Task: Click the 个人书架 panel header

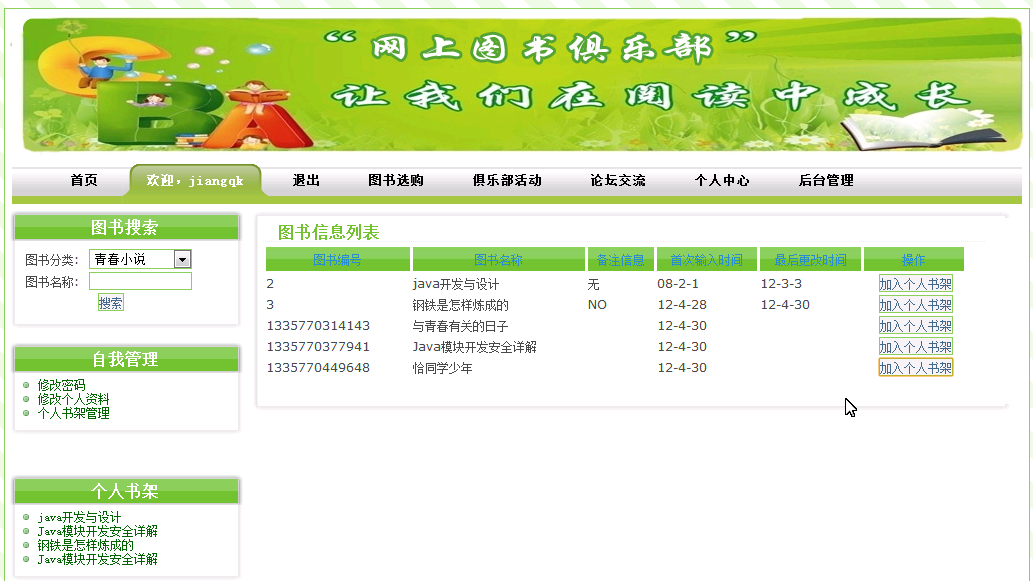Action: coord(126,491)
